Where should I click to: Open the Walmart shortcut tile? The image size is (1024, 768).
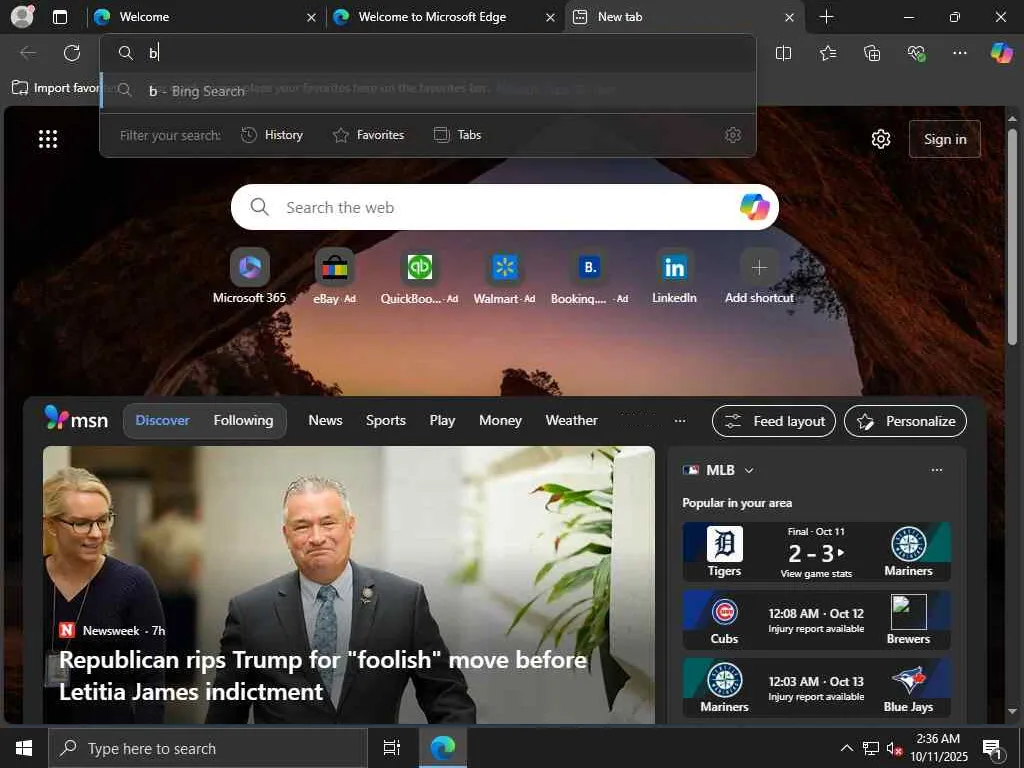(x=504, y=276)
